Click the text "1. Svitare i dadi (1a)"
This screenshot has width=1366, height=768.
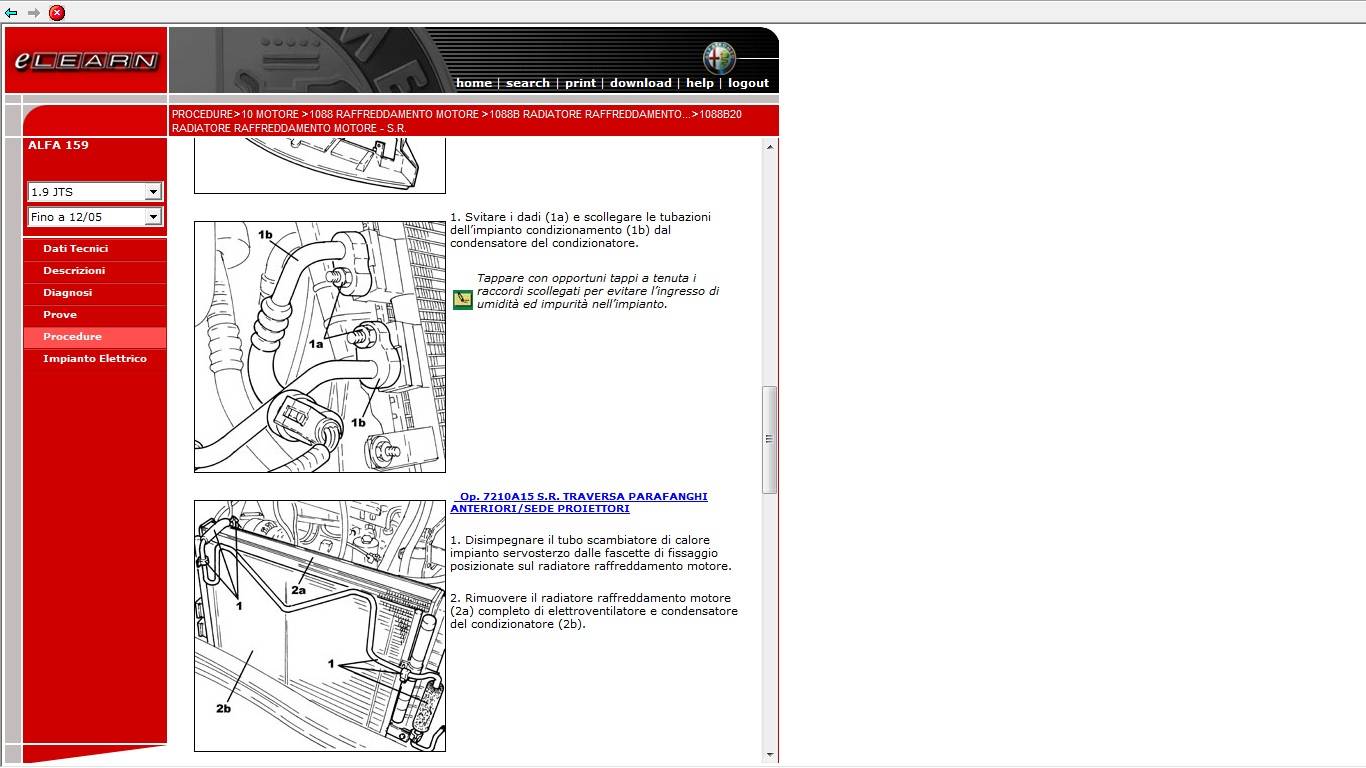[510, 217]
